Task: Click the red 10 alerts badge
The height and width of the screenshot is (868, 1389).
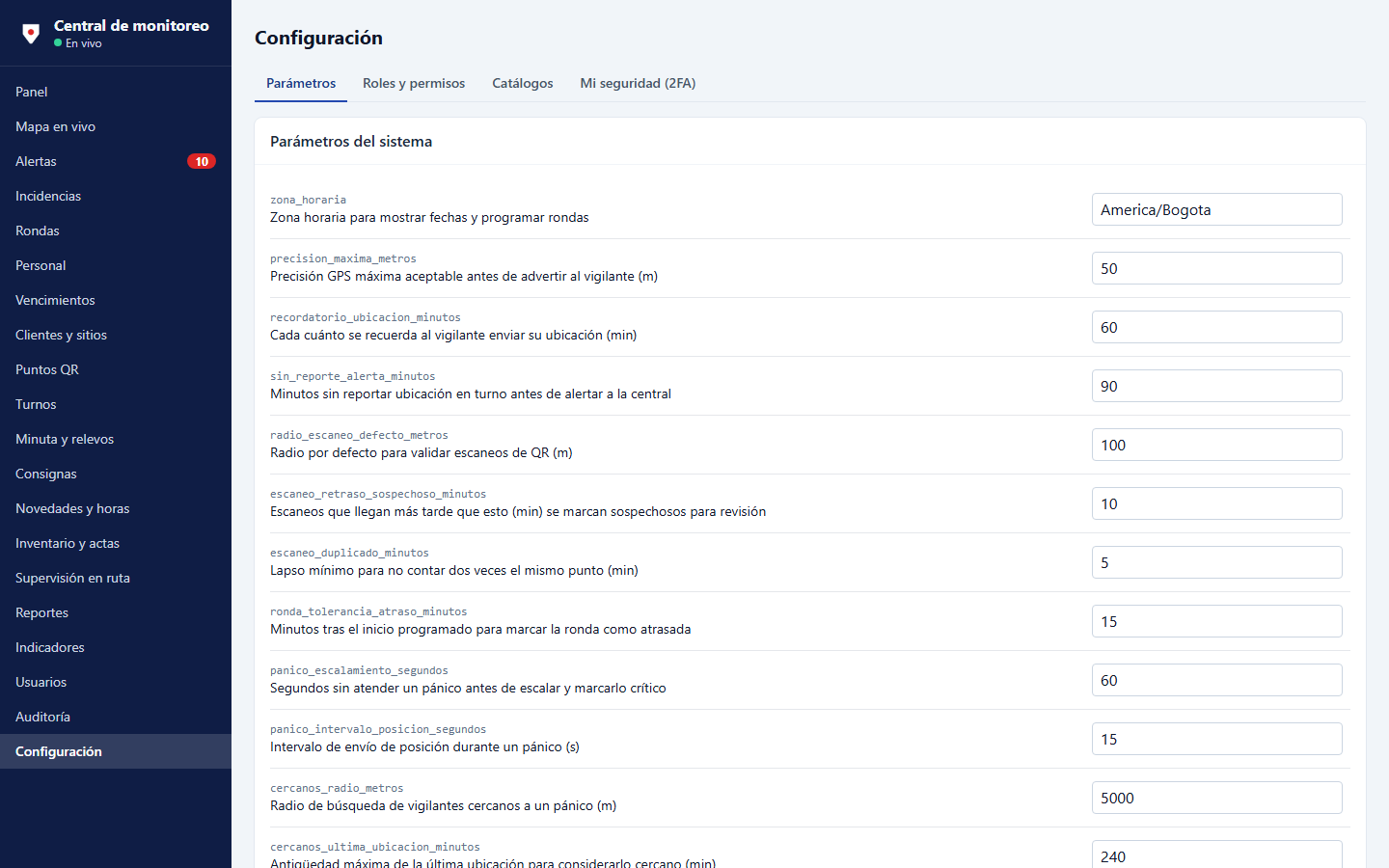Action: [202, 161]
